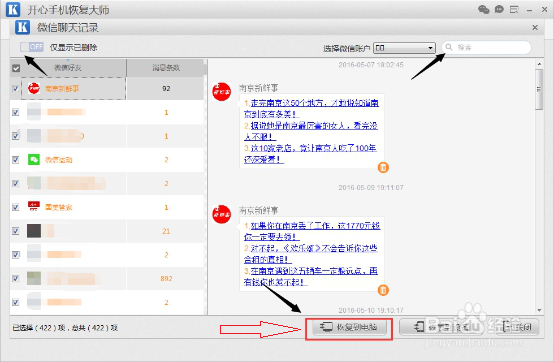Close the 微信聊天记录 dialog
Screen dimensions: 554x362
[535, 28]
